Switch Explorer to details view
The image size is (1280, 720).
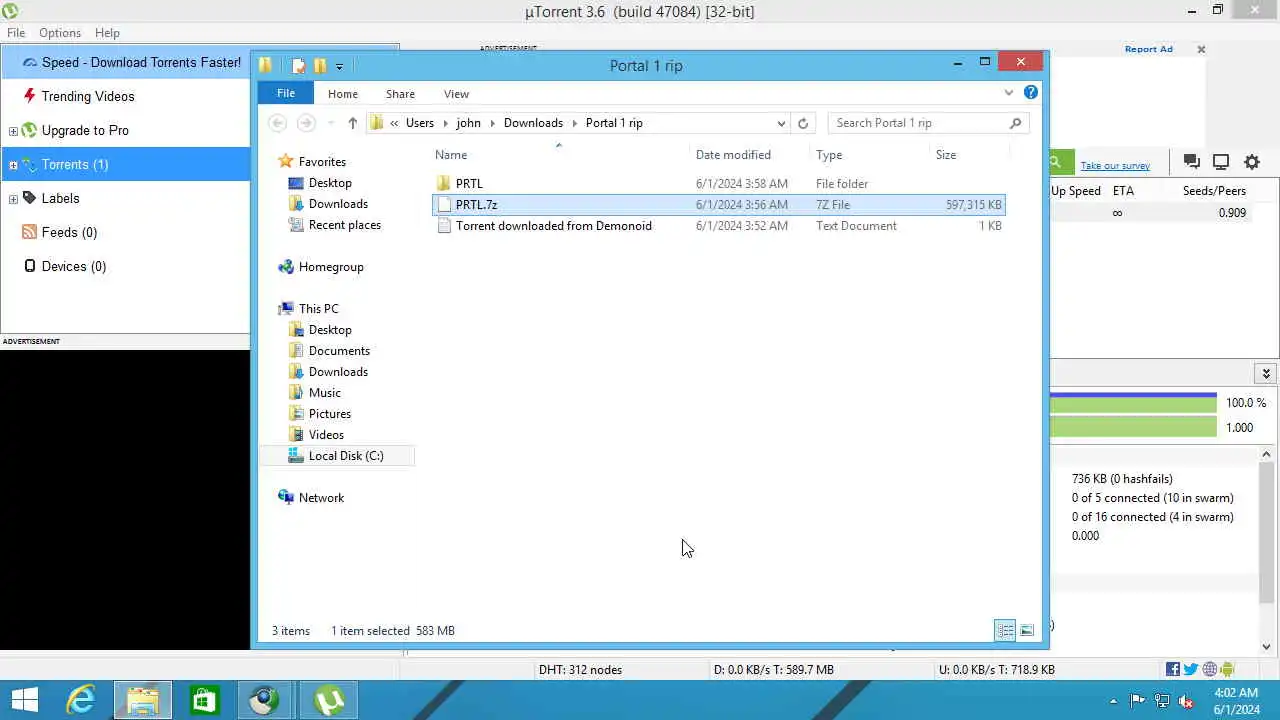click(x=1005, y=630)
